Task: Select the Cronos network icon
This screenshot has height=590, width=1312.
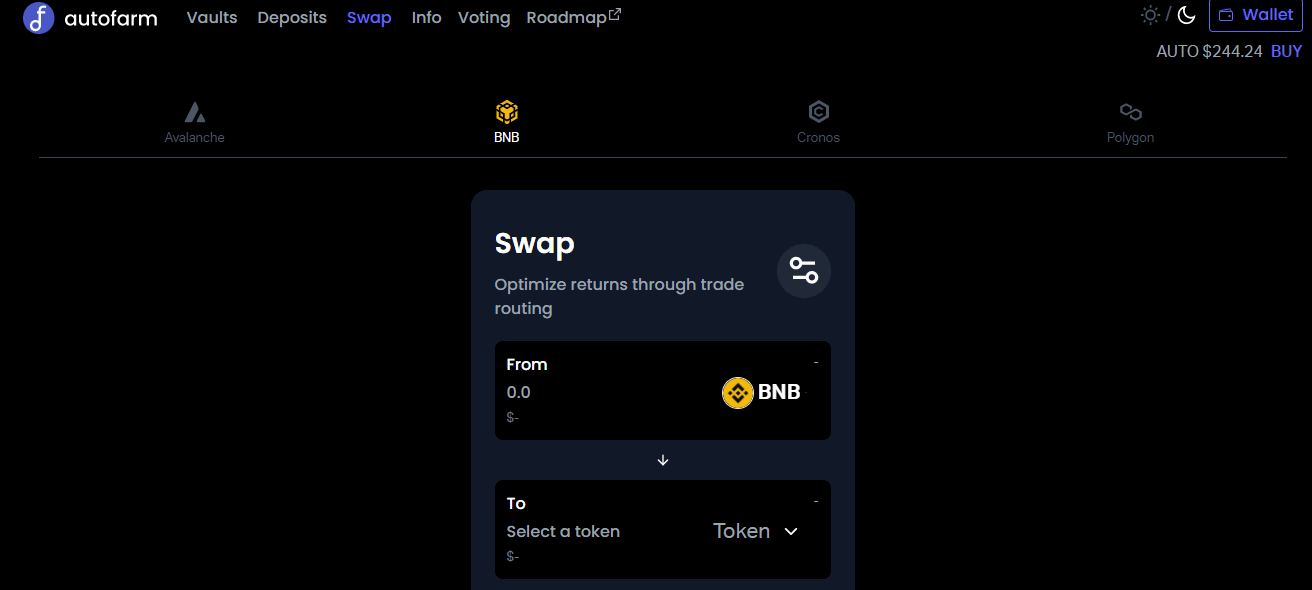Action: point(818,112)
